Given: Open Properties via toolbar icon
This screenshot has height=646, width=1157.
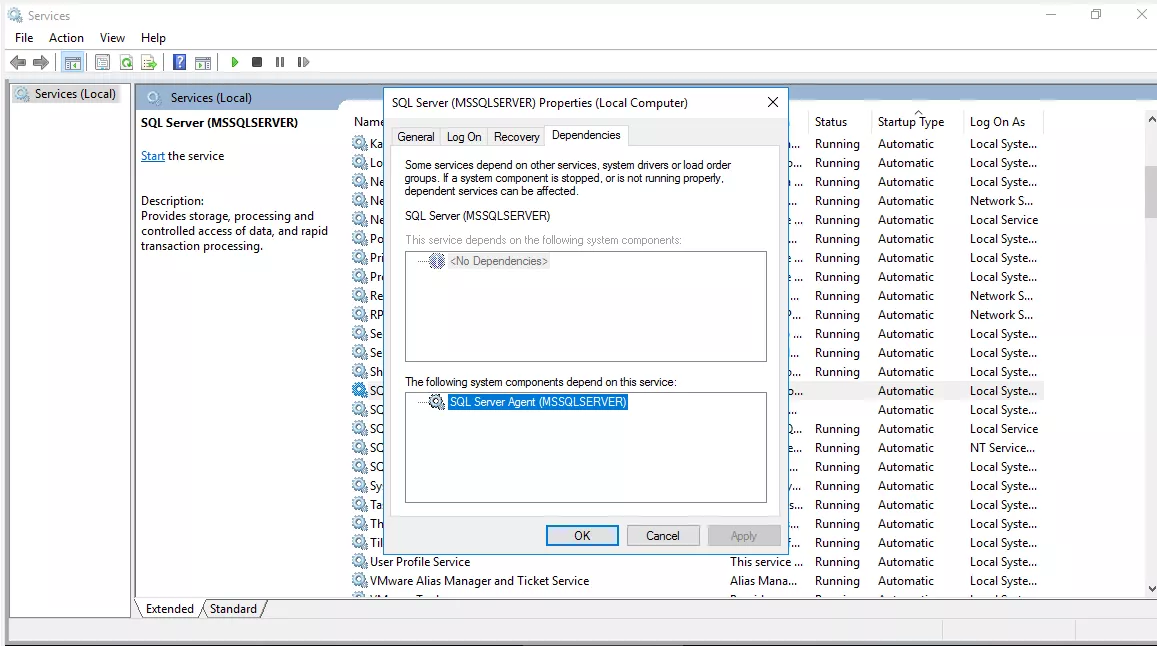Looking at the screenshot, I should point(103,63).
